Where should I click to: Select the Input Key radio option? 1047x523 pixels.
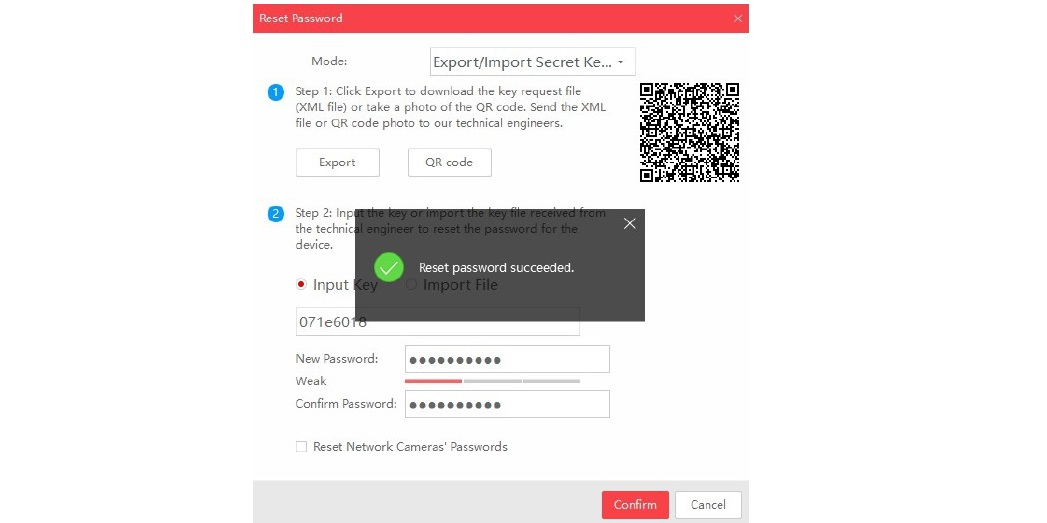[301, 285]
